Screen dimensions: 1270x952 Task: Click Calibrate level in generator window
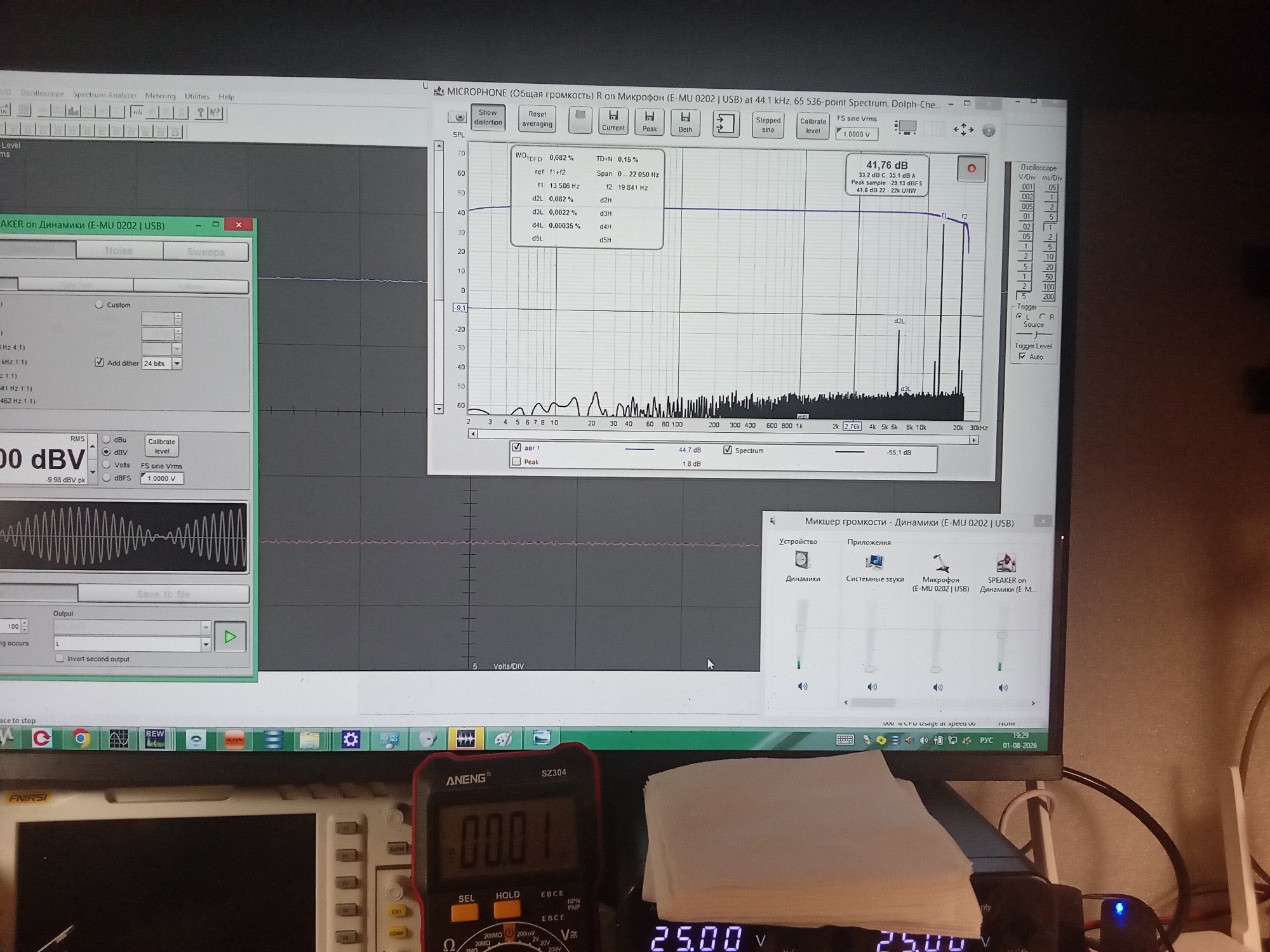coord(162,446)
